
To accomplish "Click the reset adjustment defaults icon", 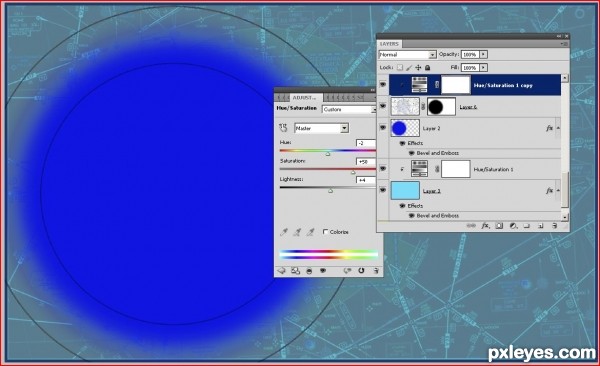I will tap(361, 271).
